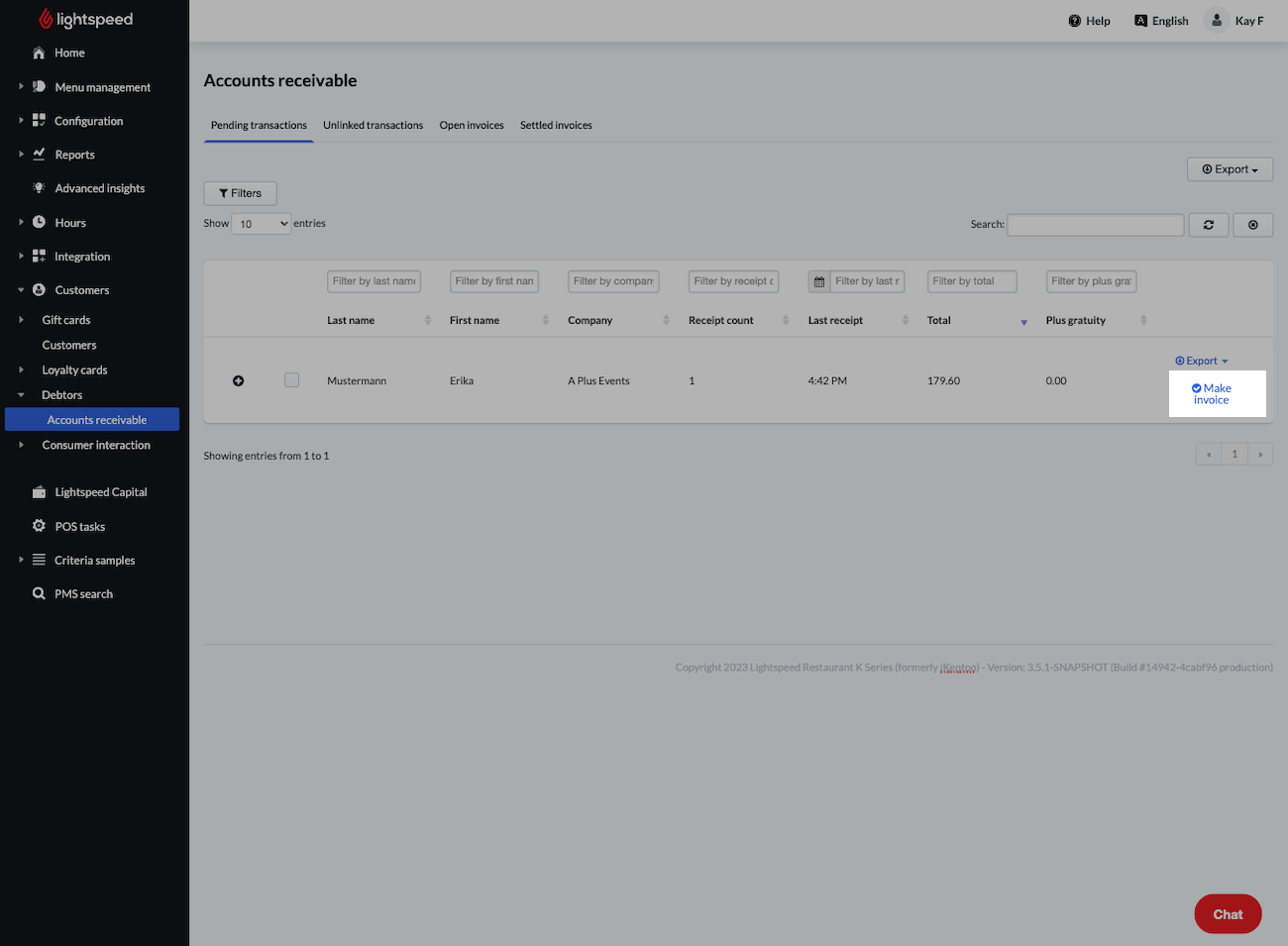
Task: Switch to the Open invoices tab
Action: (x=472, y=126)
